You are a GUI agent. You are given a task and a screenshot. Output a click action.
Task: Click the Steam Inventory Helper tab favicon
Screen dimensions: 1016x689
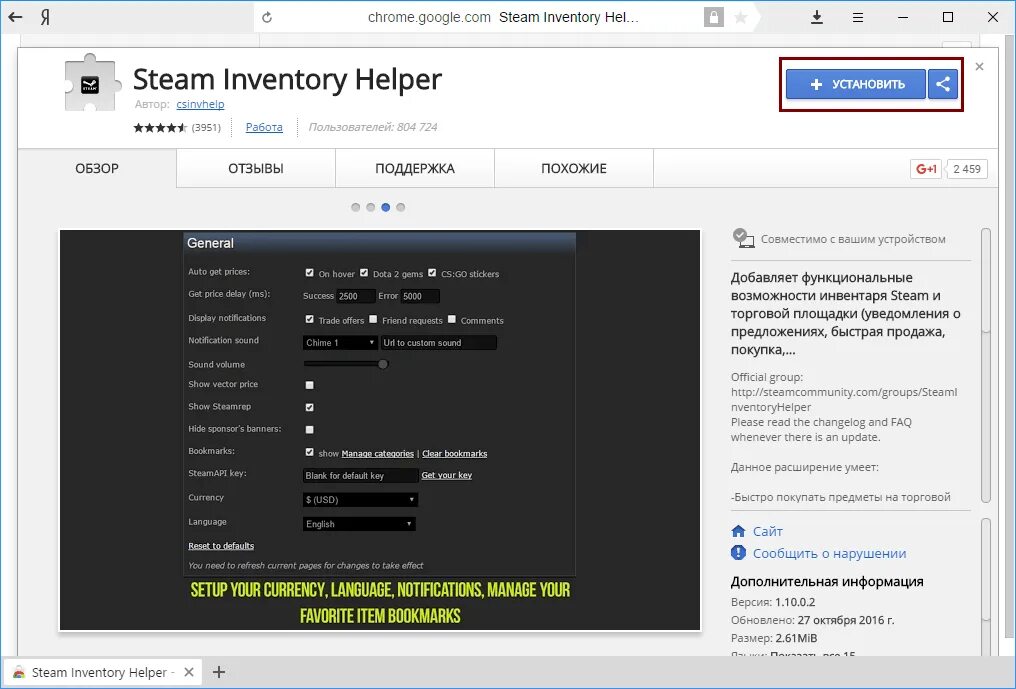19,673
